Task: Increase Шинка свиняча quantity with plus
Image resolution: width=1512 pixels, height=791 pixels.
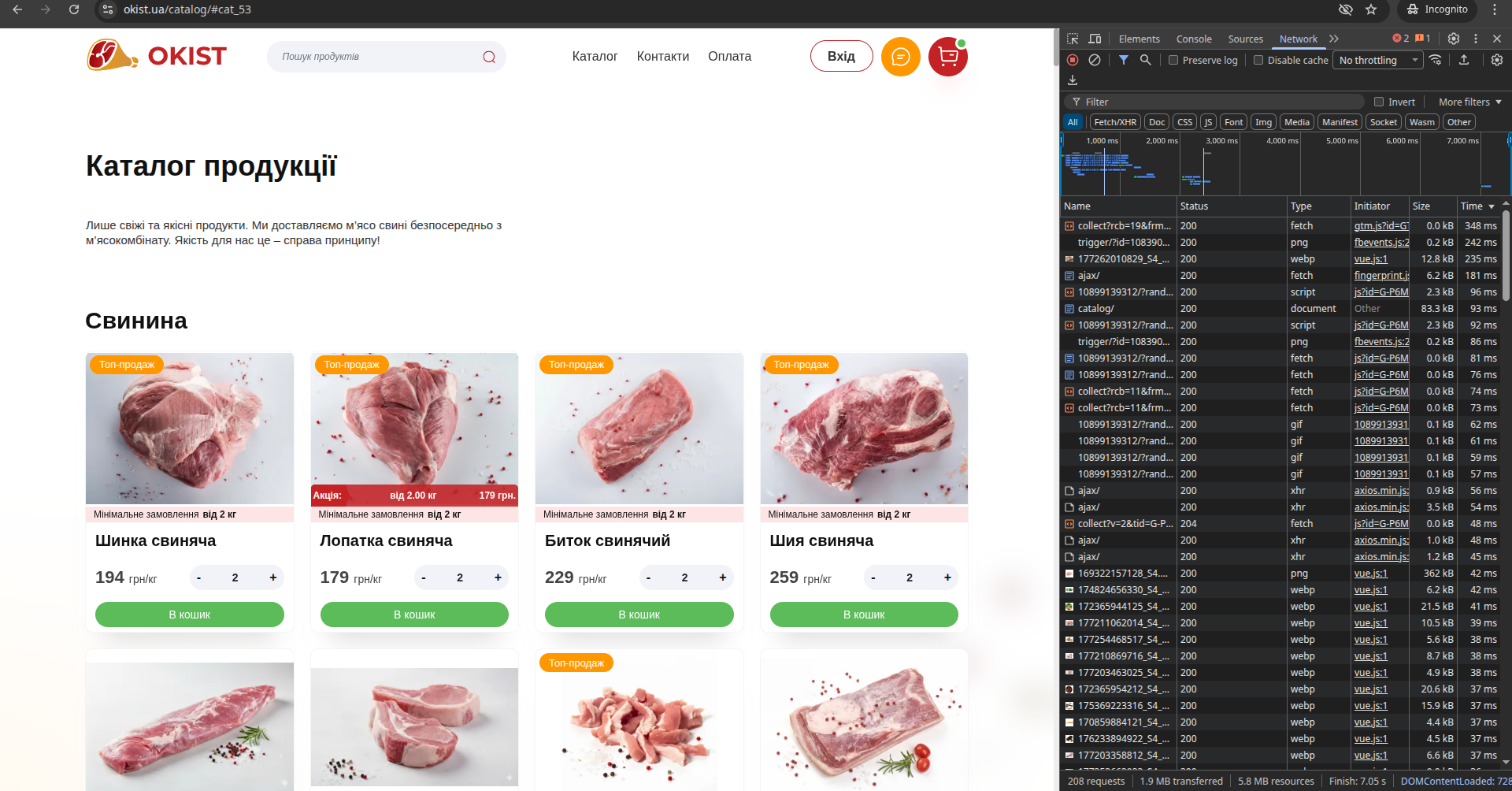Action: coord(273,577)
